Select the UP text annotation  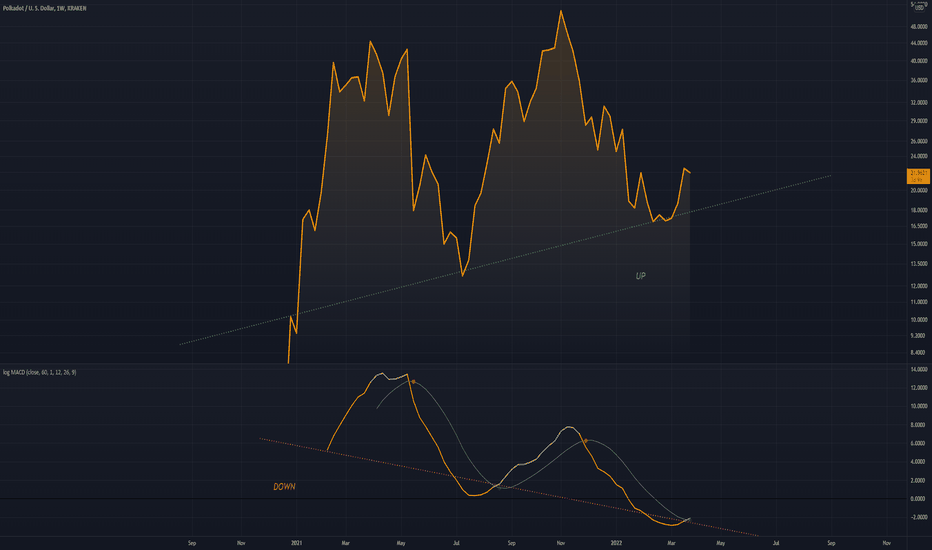tap(640, 276)
